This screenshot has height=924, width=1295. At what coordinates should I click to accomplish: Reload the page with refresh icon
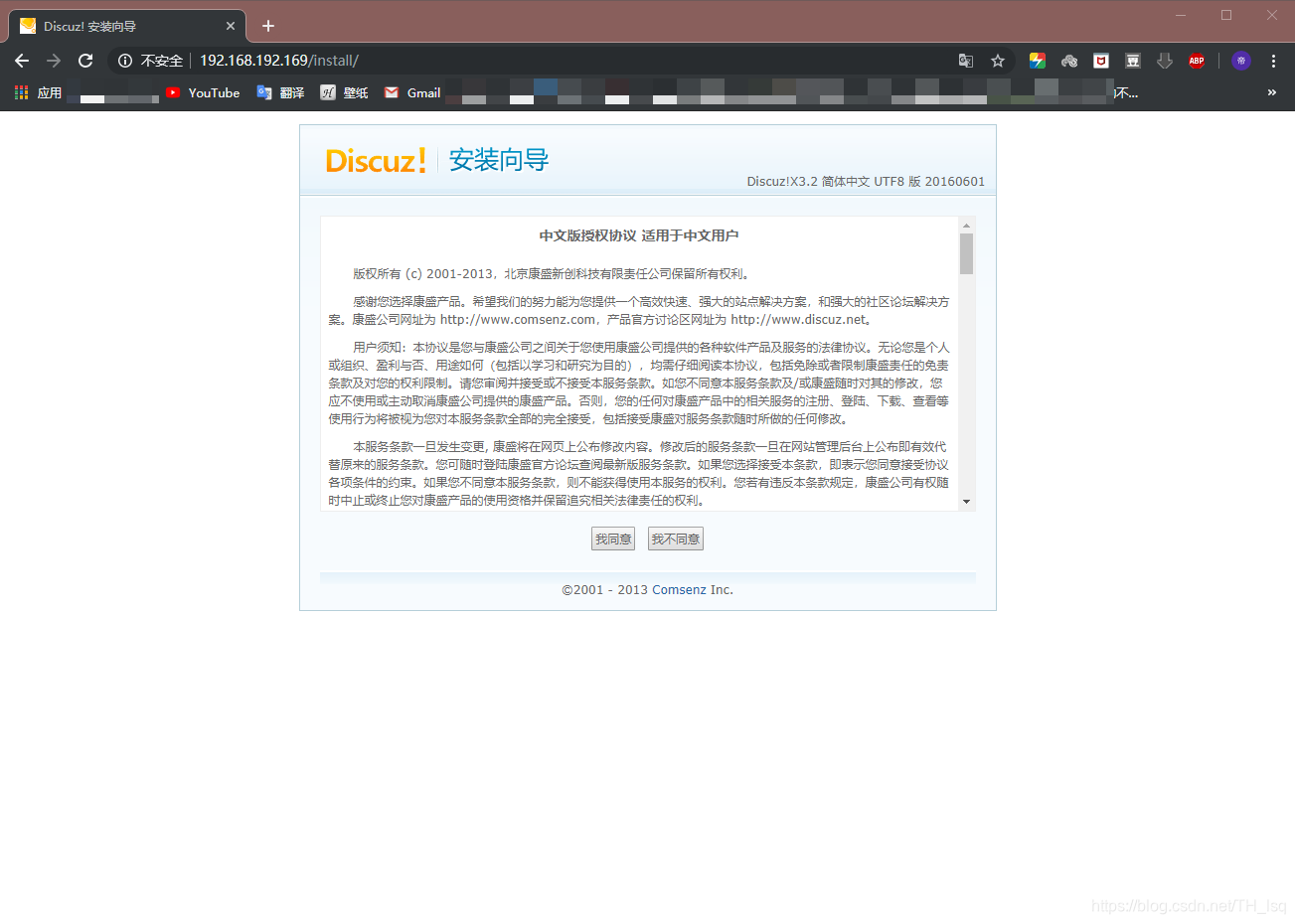pos(85,61)
